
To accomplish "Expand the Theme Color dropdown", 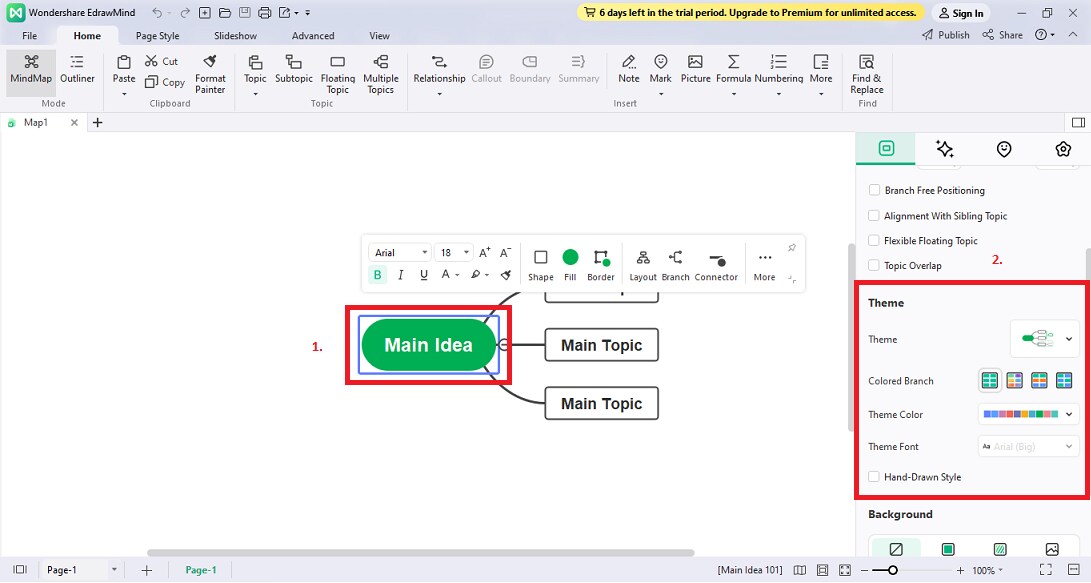I will [1029, 414].
